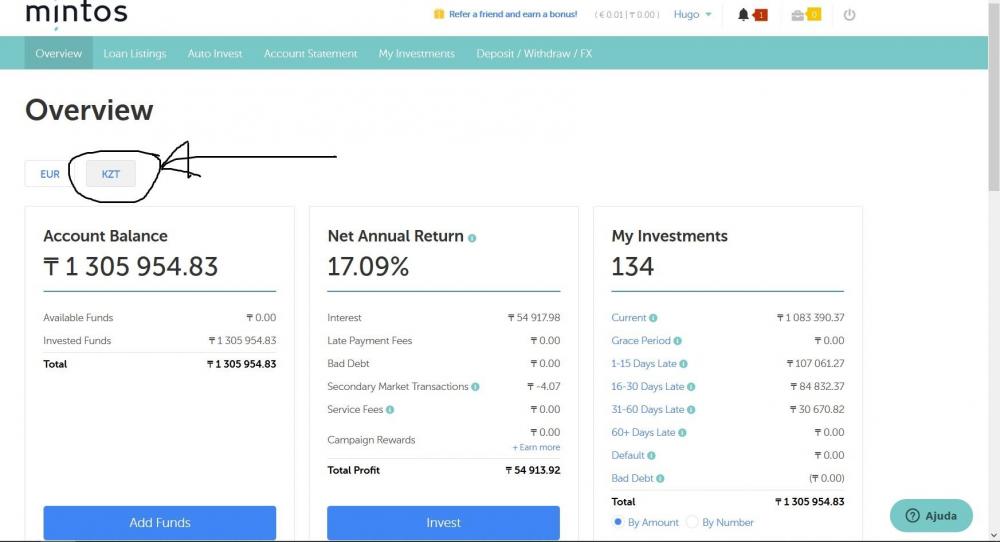Click the power logout icon
This screenshot has height=542, width=1000.
click(850, 15)
